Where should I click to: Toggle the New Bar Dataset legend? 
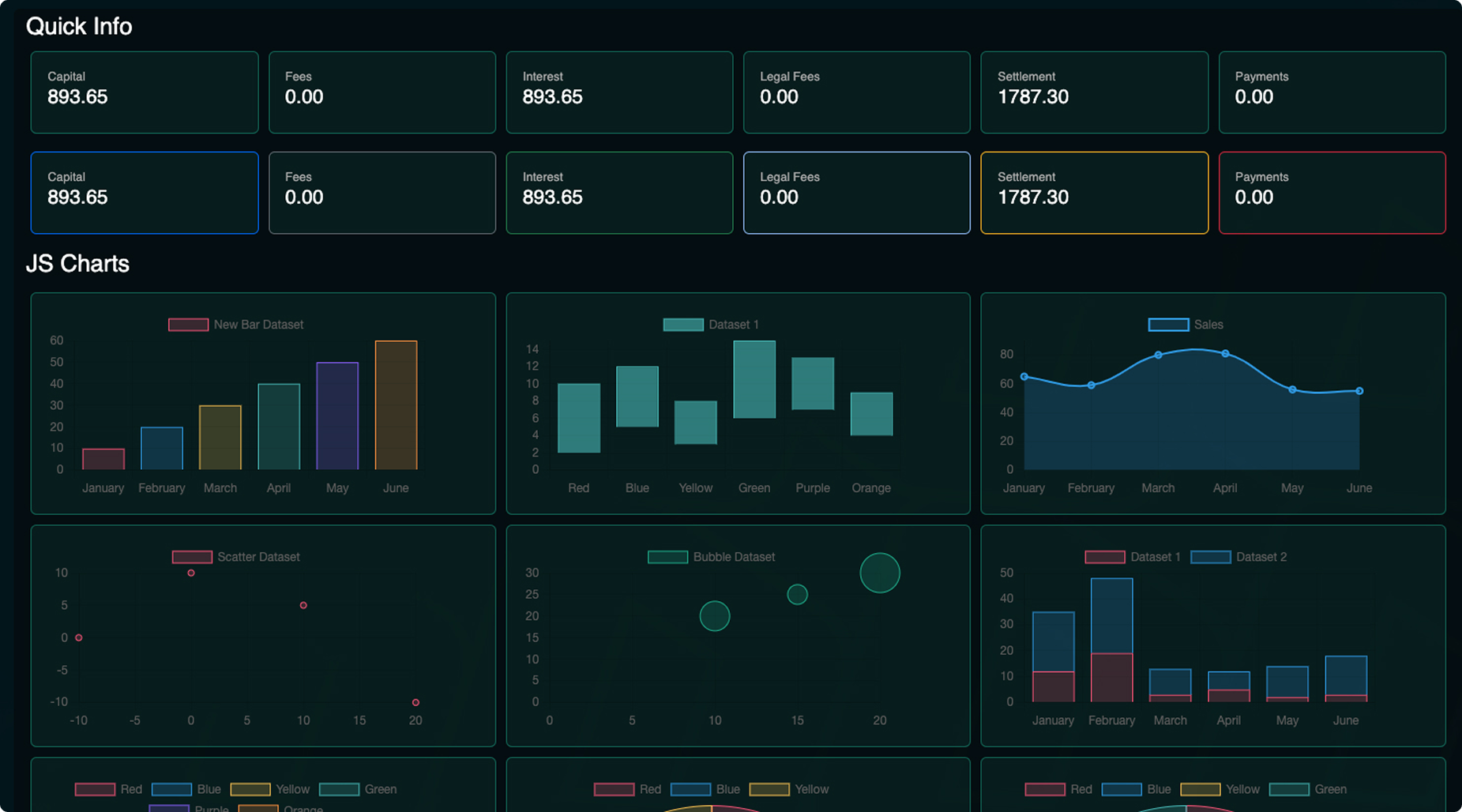pos(236,325)
